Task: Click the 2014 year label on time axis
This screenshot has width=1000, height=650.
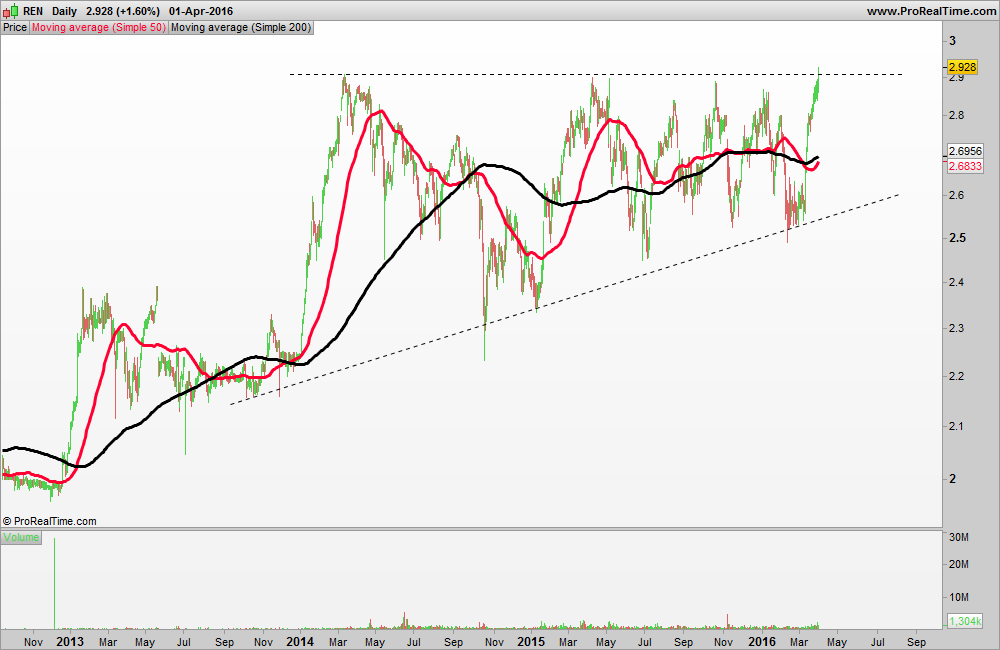Action: 300,641
